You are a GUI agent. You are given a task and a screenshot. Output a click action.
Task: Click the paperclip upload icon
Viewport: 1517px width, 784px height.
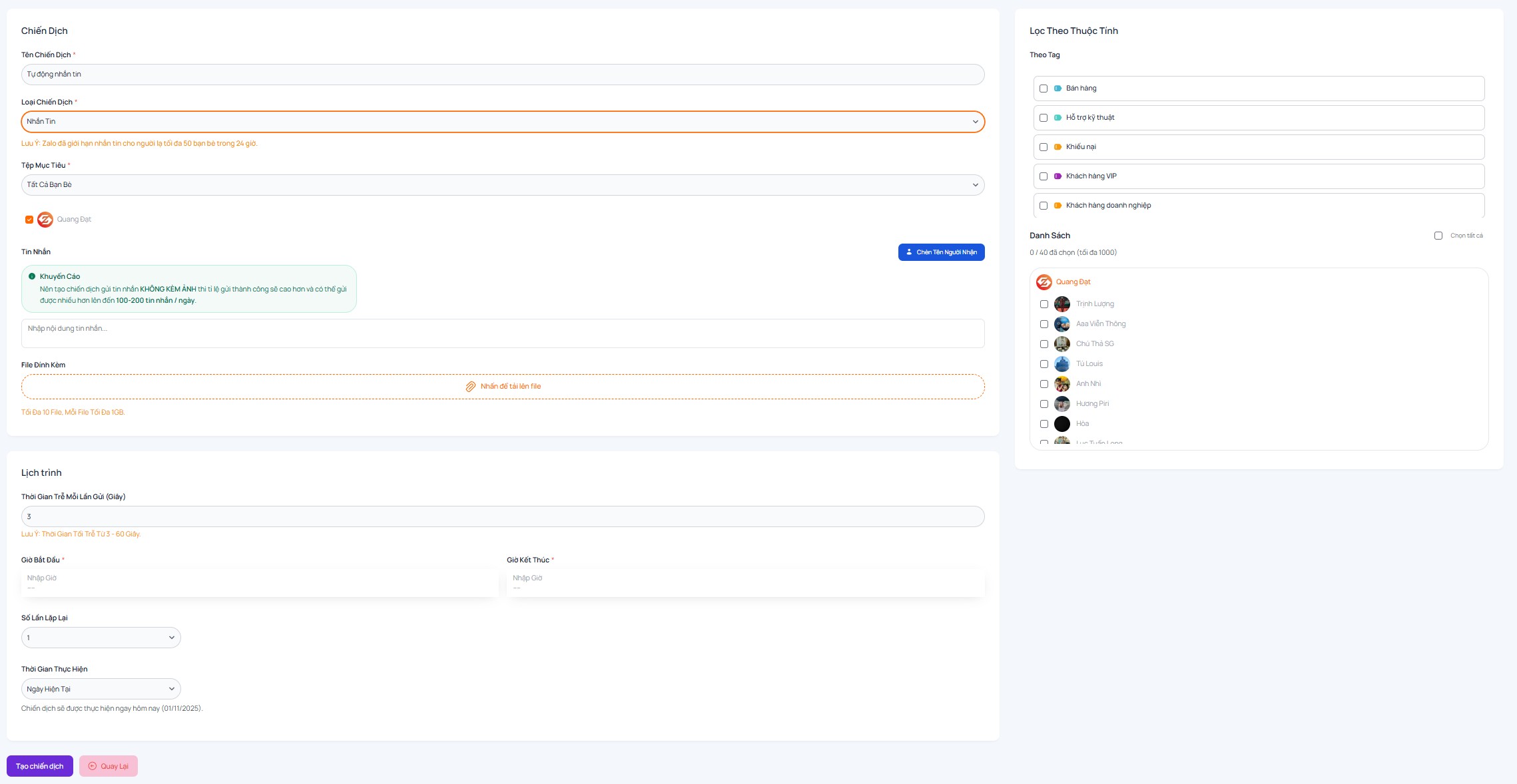pos(470,387)
